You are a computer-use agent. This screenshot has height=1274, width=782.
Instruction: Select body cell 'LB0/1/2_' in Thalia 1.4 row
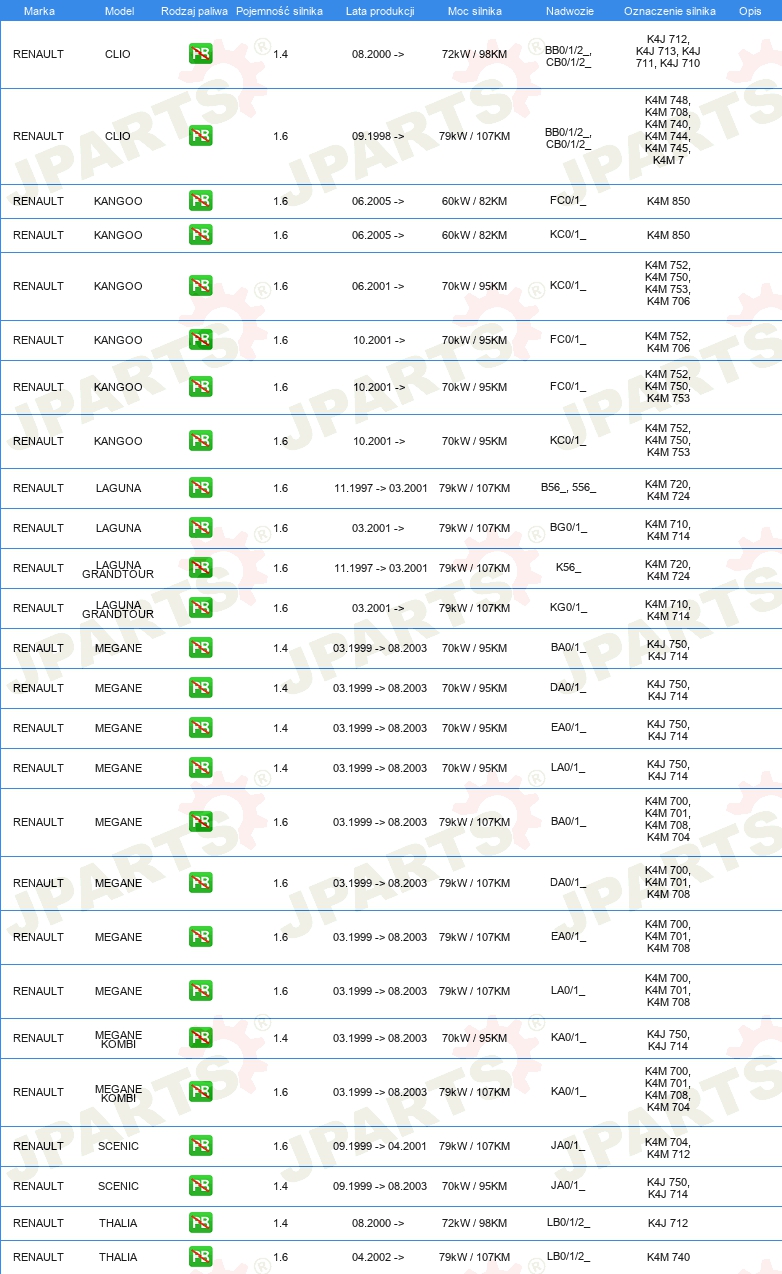click(568, 1223)
